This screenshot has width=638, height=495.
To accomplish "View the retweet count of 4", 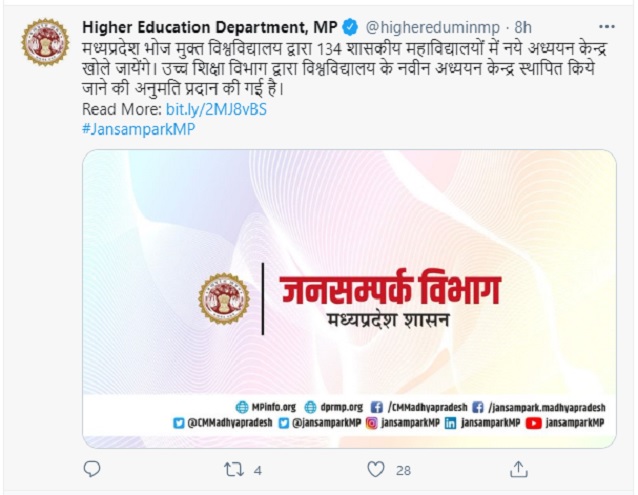I will click(x=258, y=471).
